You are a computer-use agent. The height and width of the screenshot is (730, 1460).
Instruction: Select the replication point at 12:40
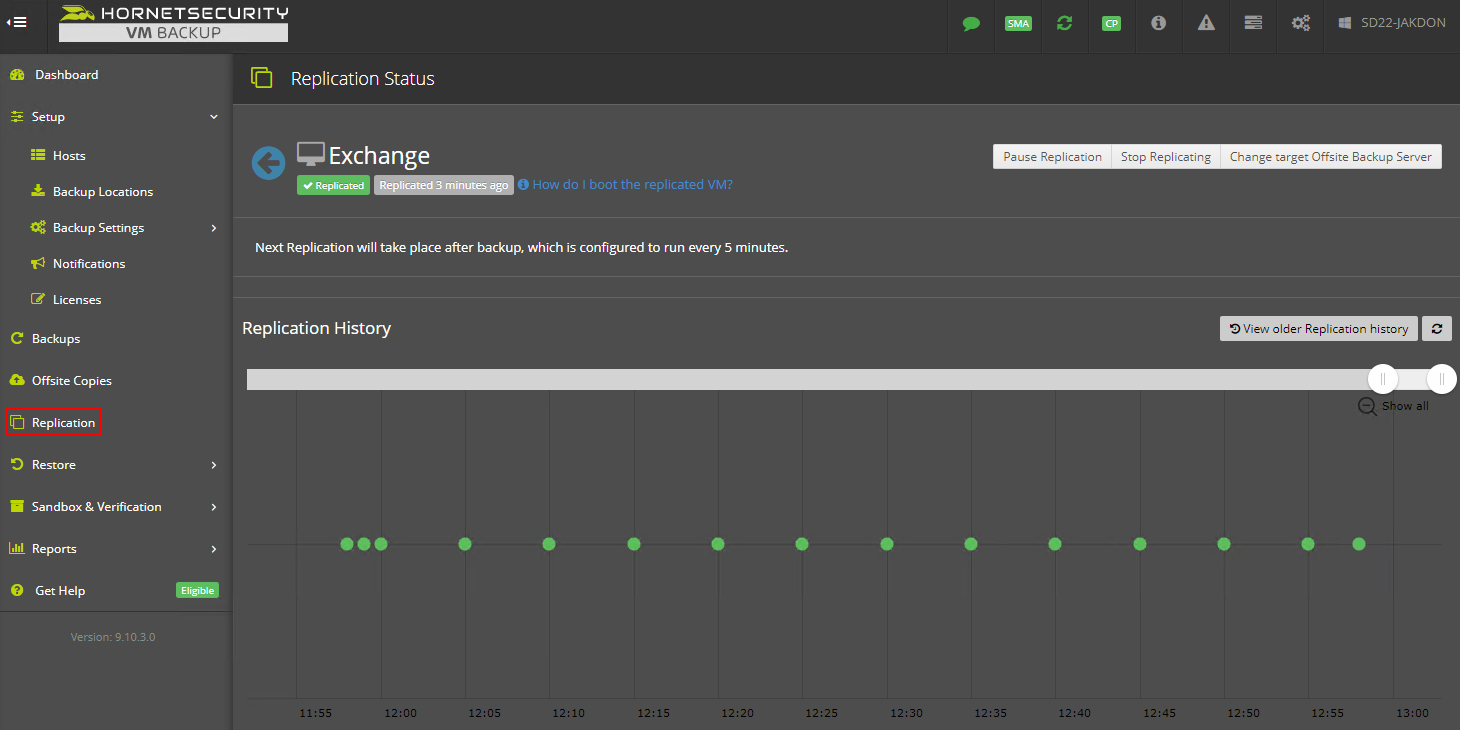(1055, 544)
